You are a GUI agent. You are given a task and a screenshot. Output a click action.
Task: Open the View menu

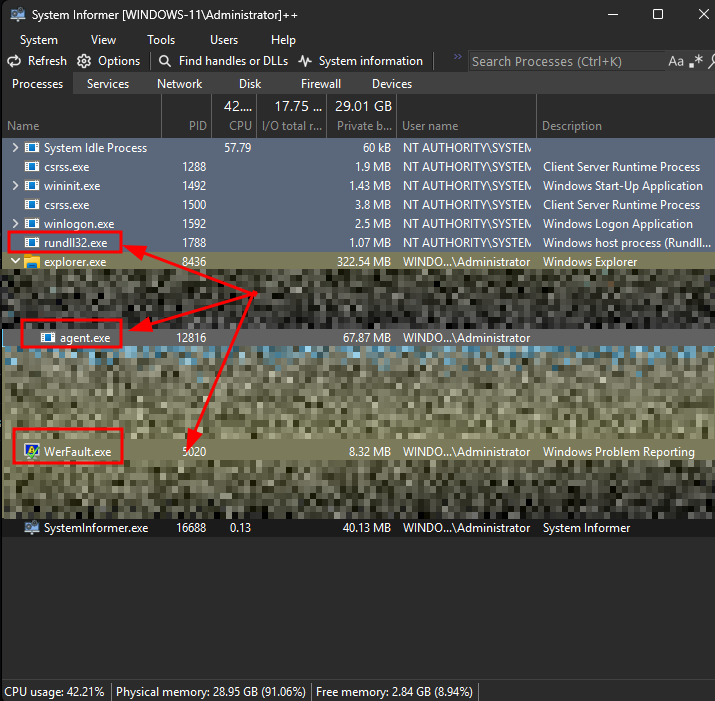coord(104,40)
